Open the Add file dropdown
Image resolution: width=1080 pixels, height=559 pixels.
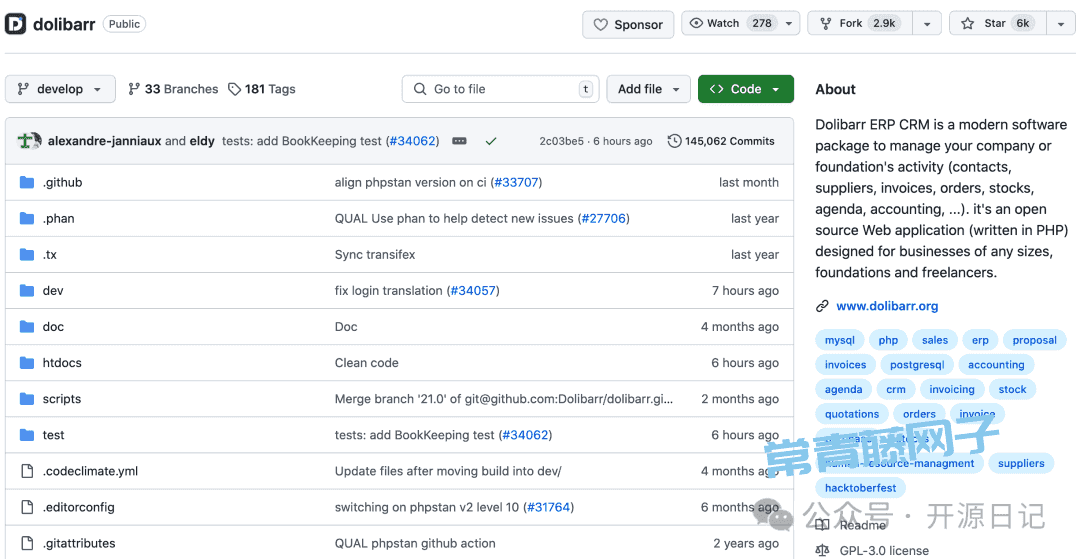coord(648,89)
